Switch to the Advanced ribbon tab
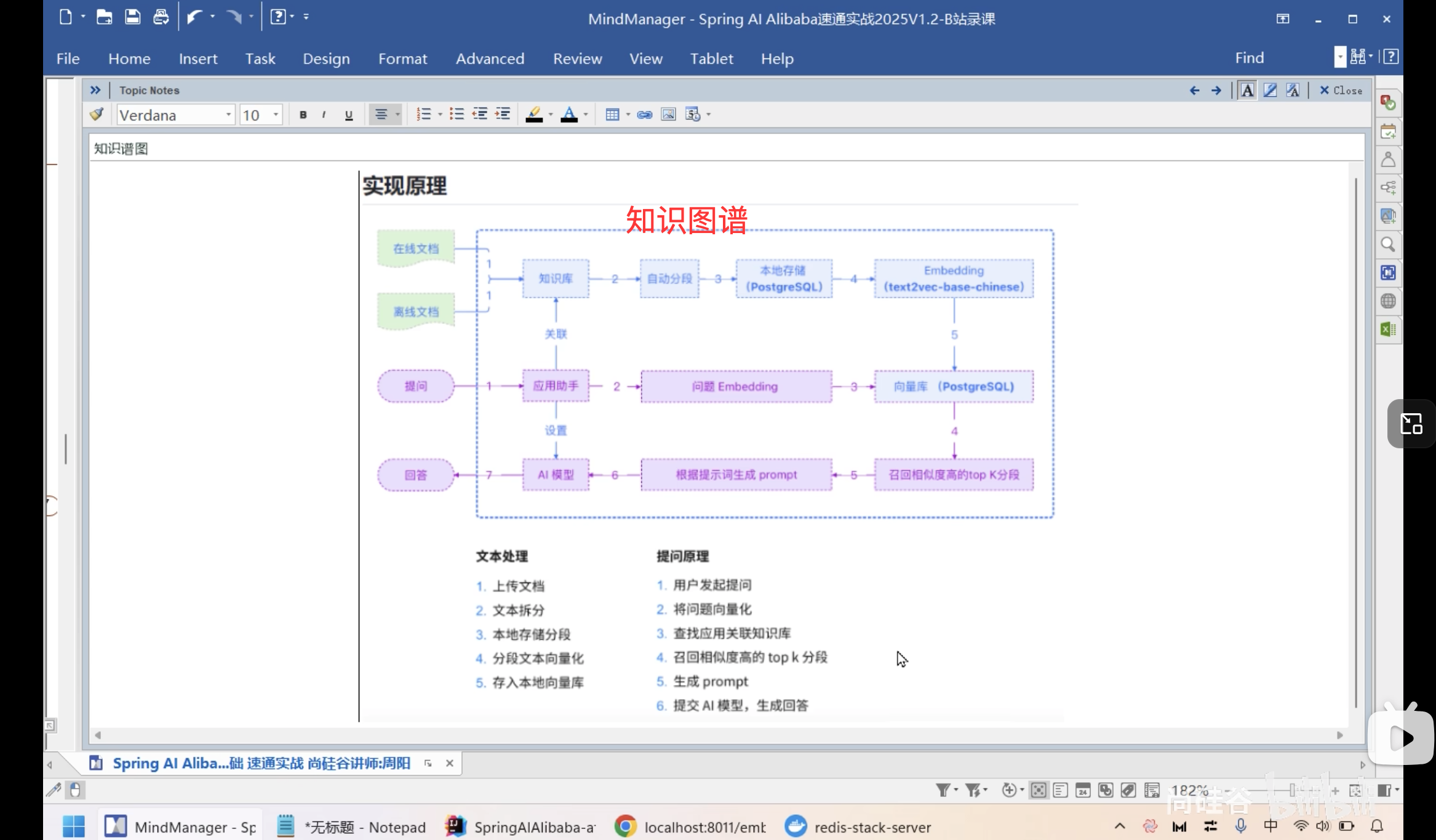This screenshot has height=840, width=1436. point(490,58)
